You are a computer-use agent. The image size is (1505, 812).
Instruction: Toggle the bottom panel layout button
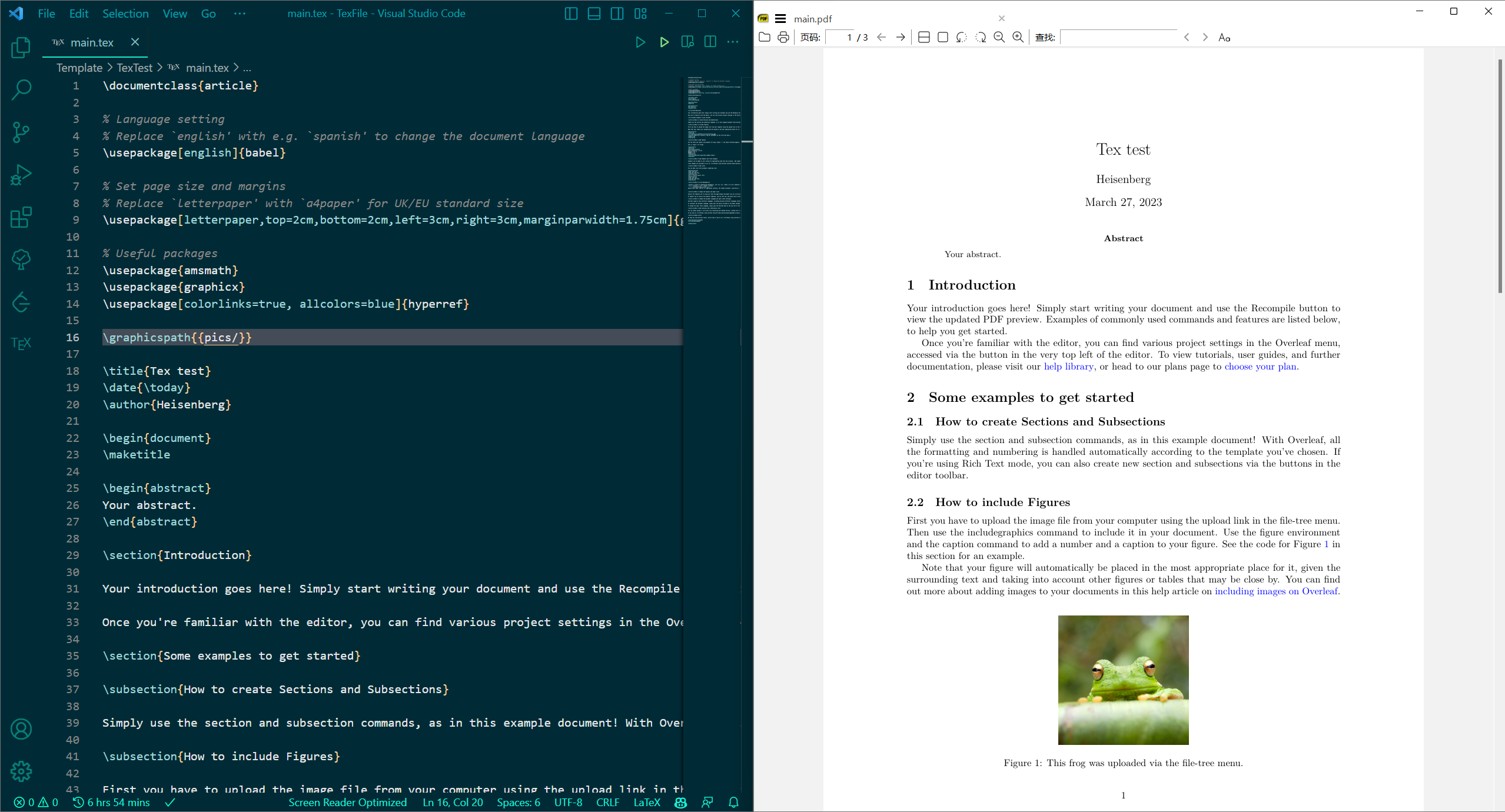tap(594, 14)
